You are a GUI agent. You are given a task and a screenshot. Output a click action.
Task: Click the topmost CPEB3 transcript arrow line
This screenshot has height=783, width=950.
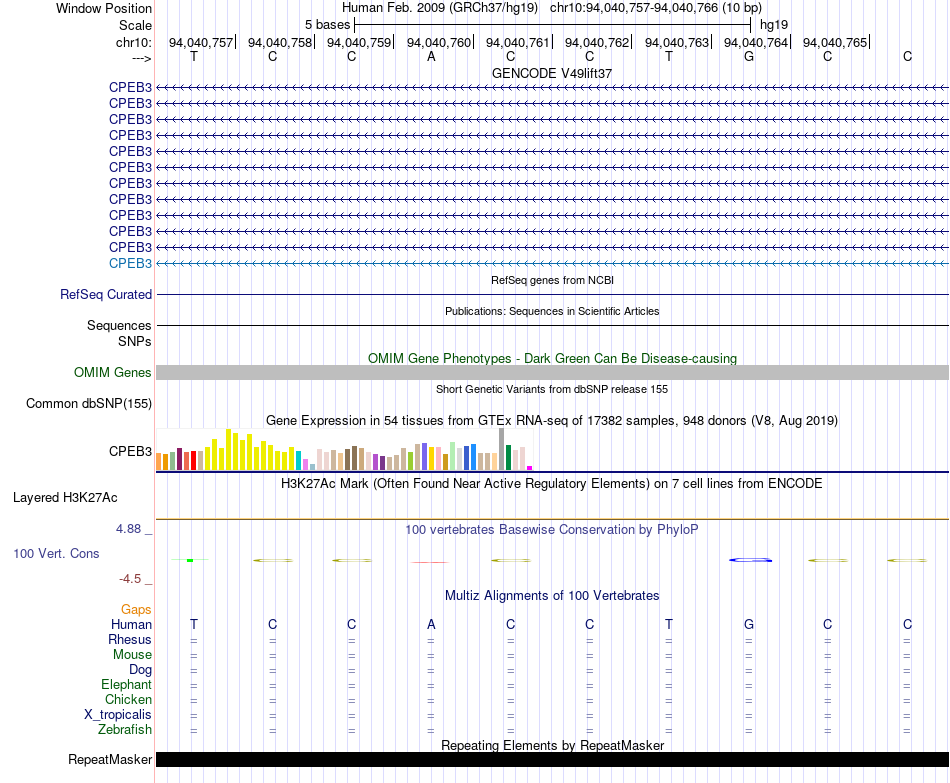(552, 88)
